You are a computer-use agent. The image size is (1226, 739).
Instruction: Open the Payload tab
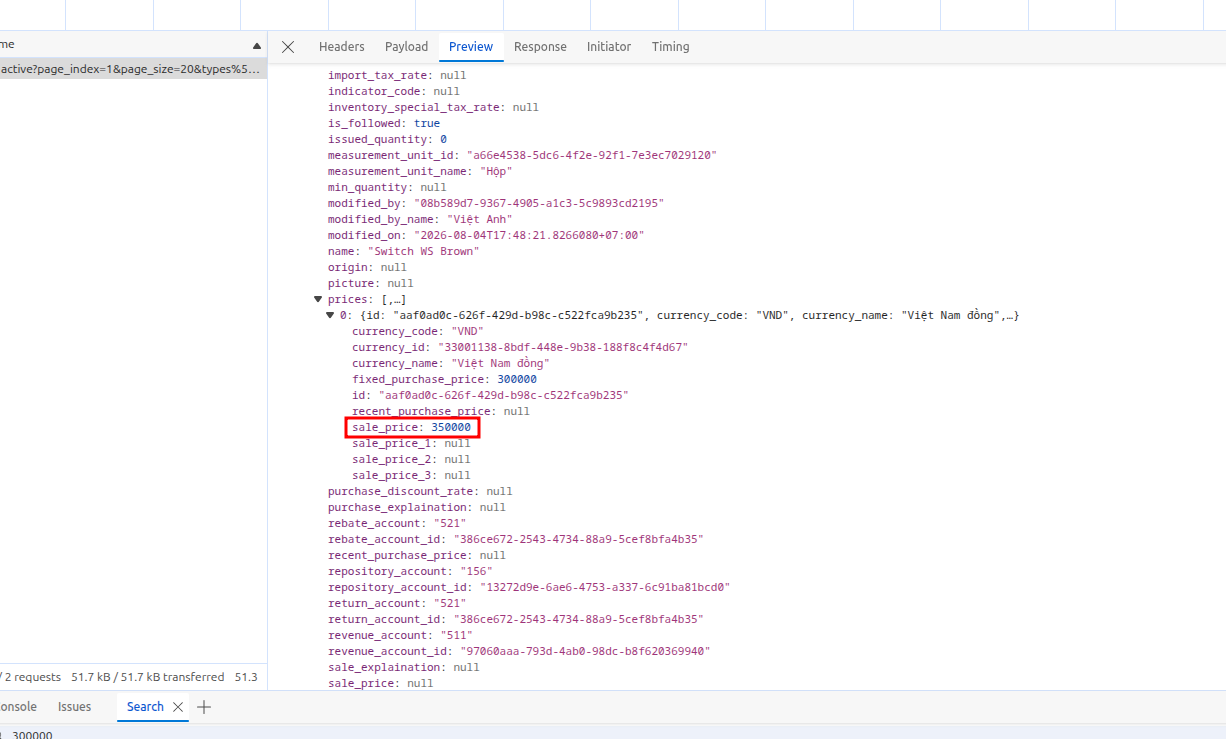coord(406,47)
